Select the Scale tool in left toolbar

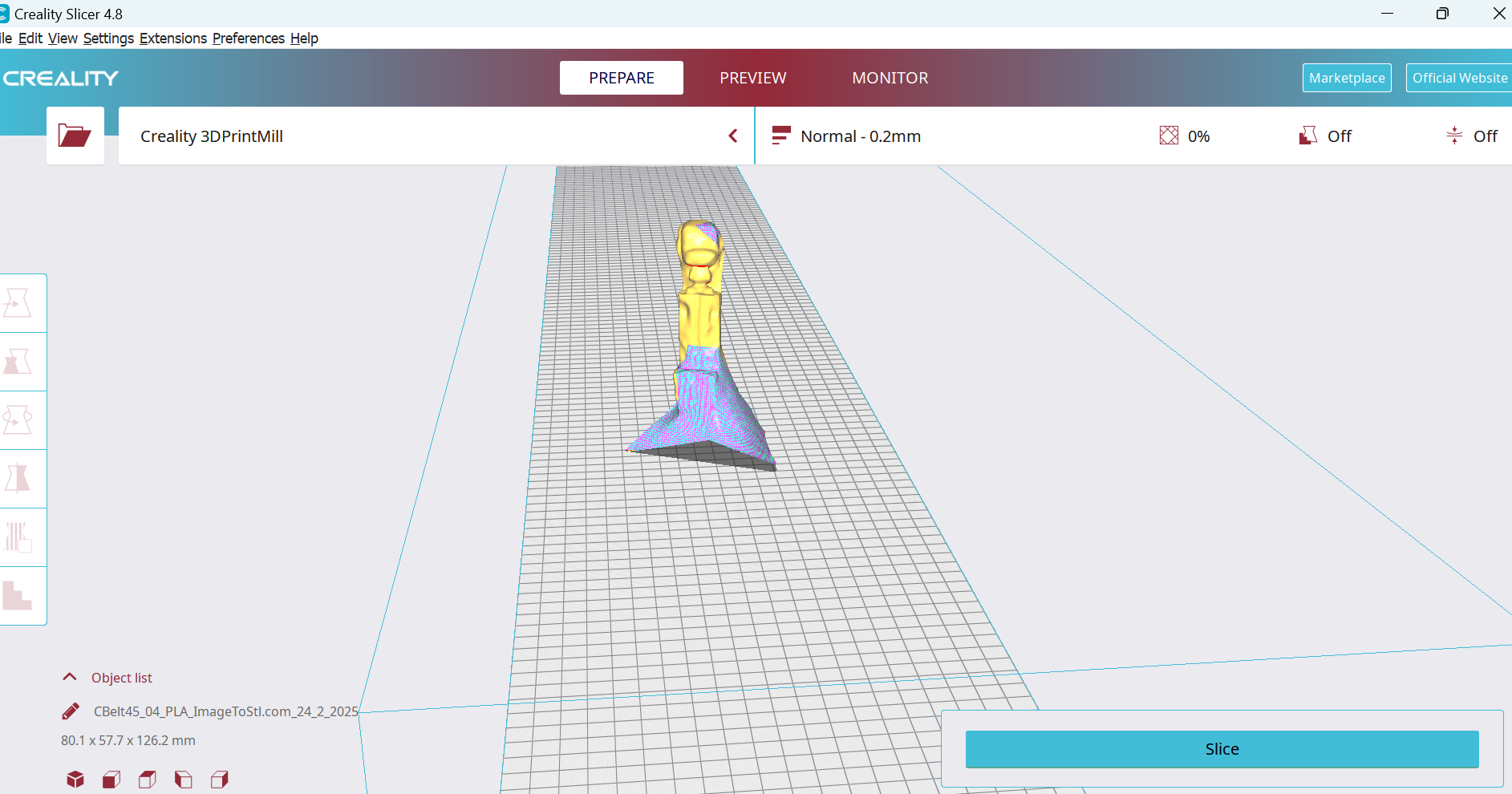19,362
